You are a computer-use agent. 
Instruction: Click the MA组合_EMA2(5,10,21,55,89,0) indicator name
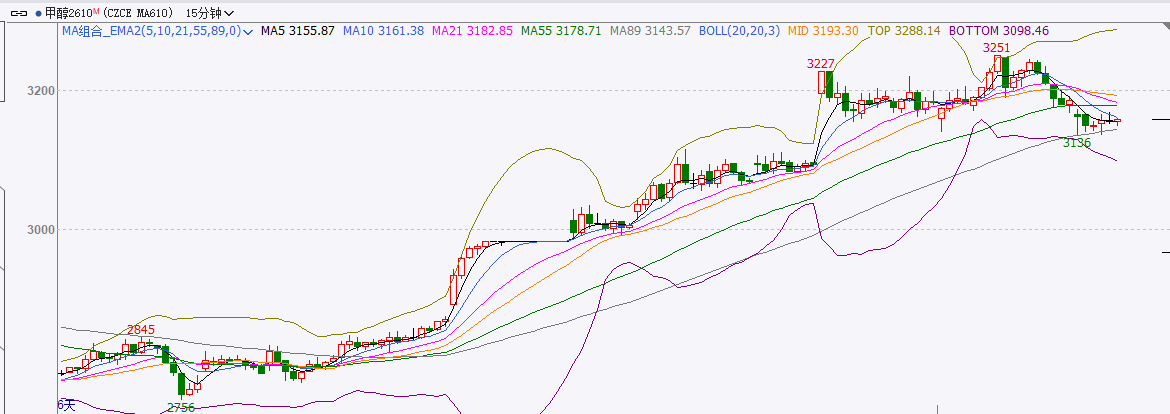tap(152, 31)
